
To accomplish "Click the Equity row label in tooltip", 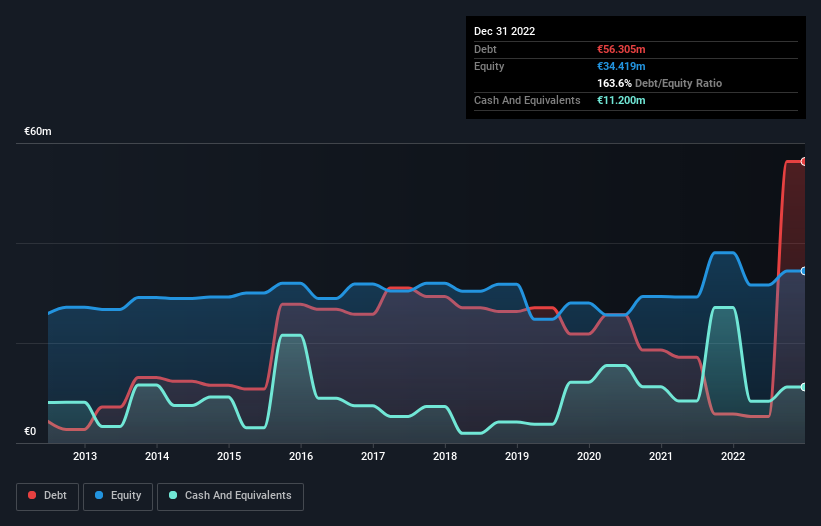I will (x=489, y=66).
